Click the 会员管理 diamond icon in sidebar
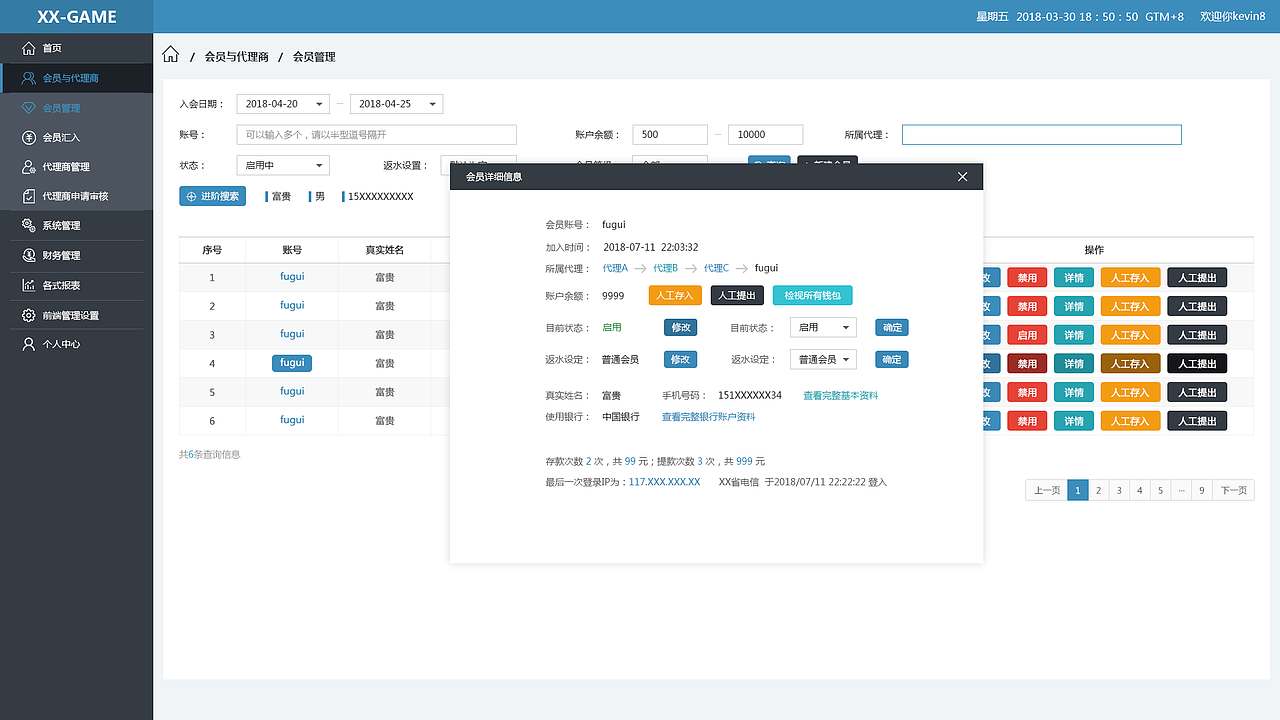 [29, 108]
